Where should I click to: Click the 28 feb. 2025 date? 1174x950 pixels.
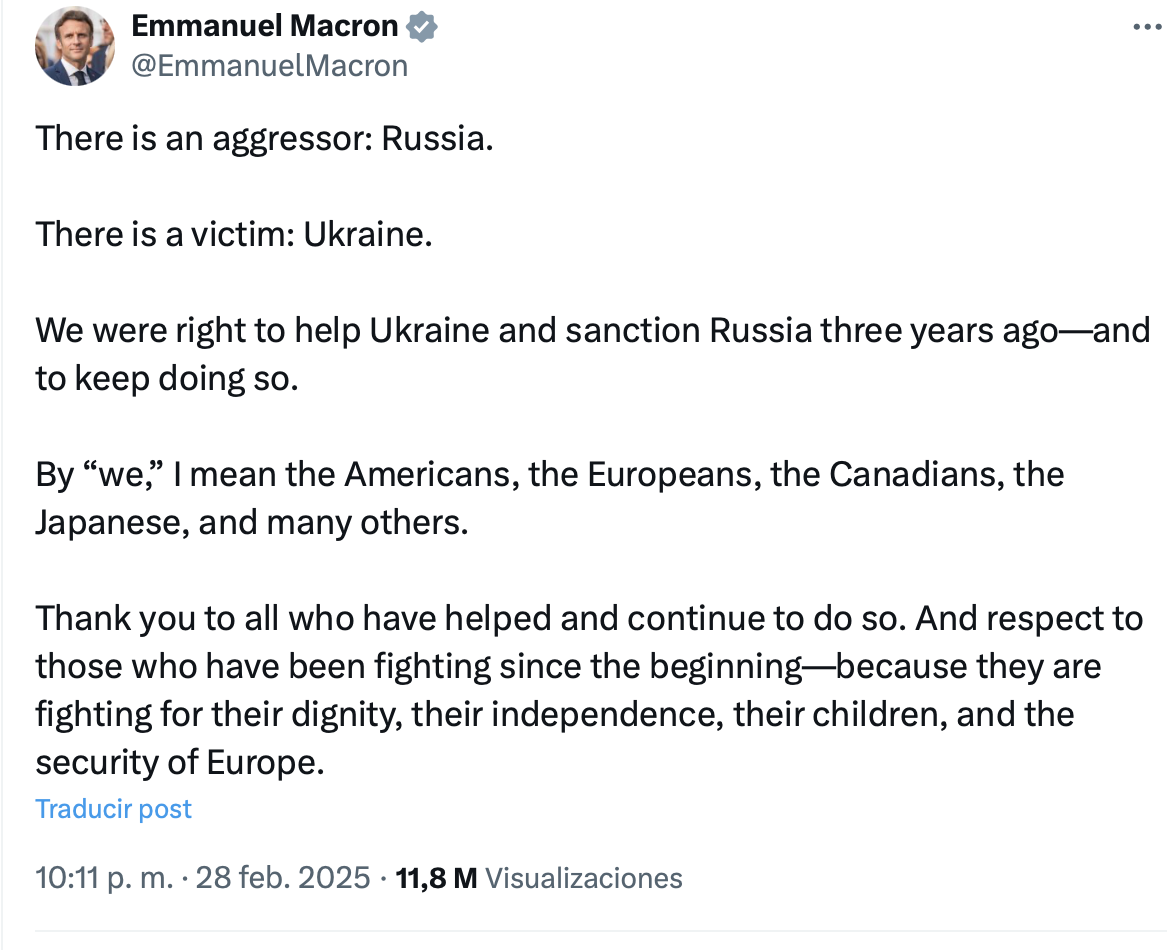[x=285, y=879]
